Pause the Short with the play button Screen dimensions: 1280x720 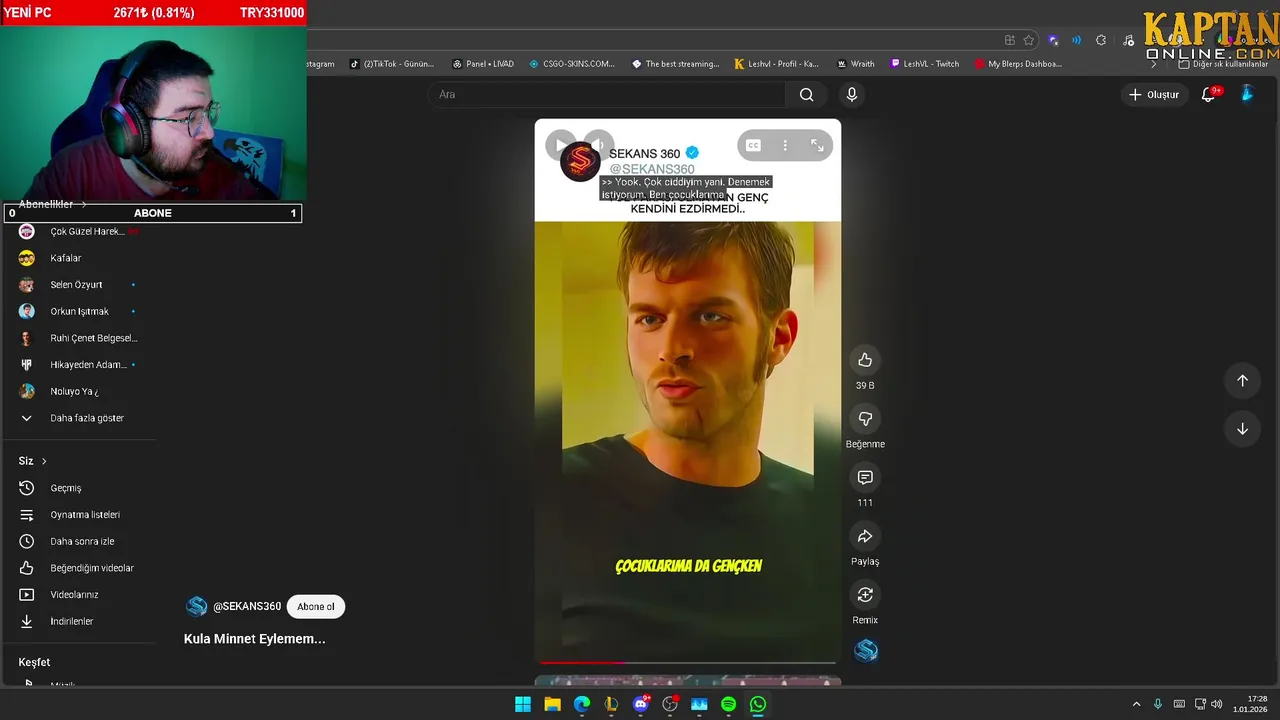pos(560,145)
